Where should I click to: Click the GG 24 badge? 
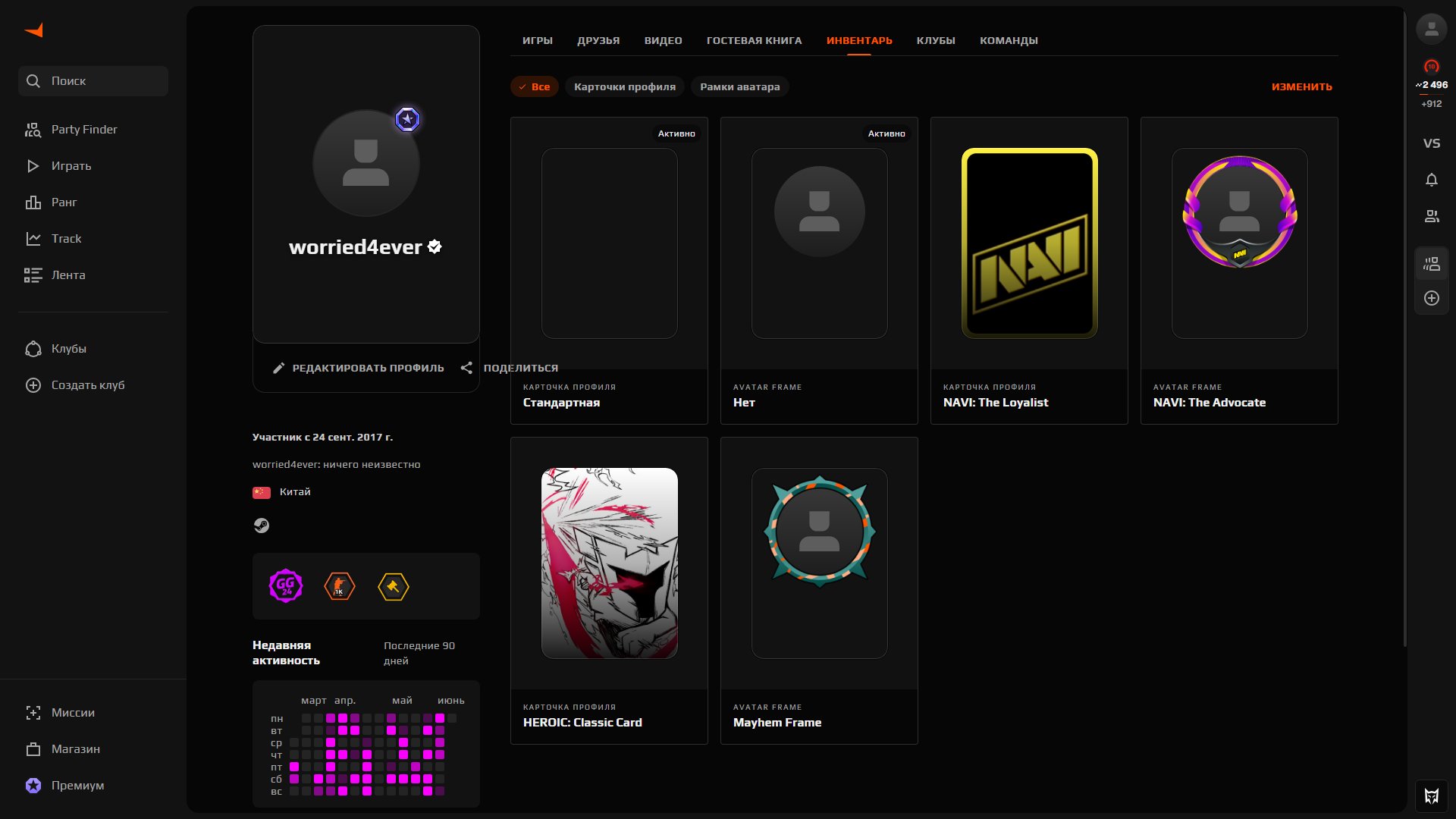click(286, 586)
